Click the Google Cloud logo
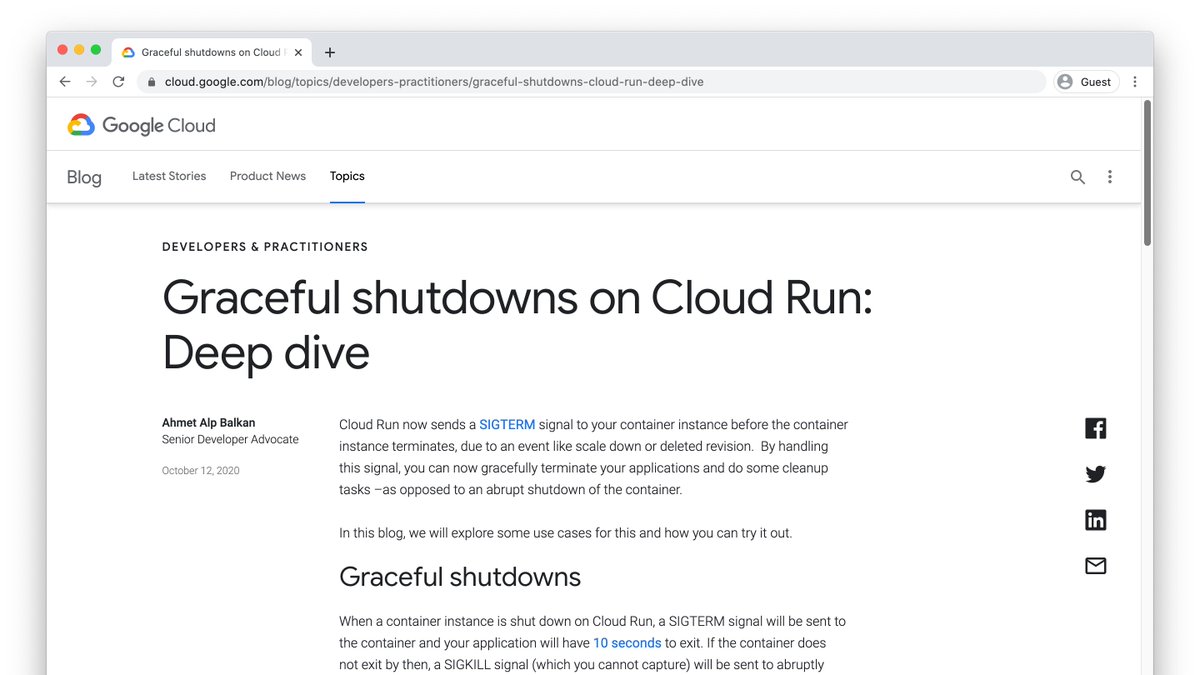Screen dimensions: 1200x675 click(x=141, y=125)
